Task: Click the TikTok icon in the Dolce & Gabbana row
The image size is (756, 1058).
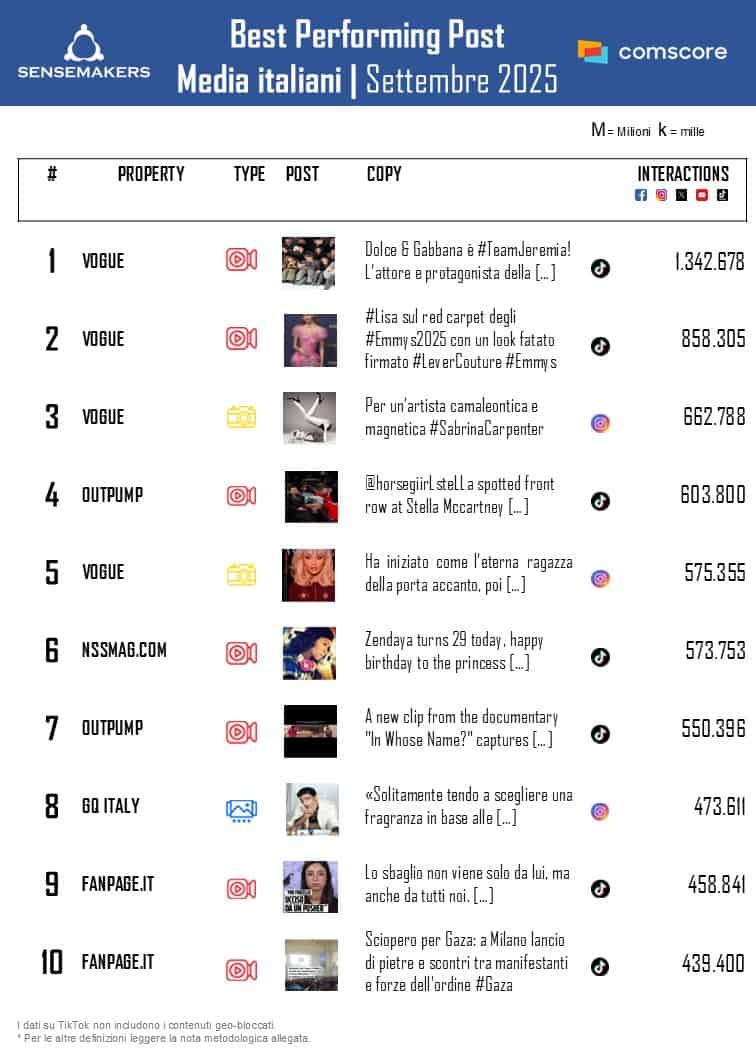Action: click(x=600, y=267)
